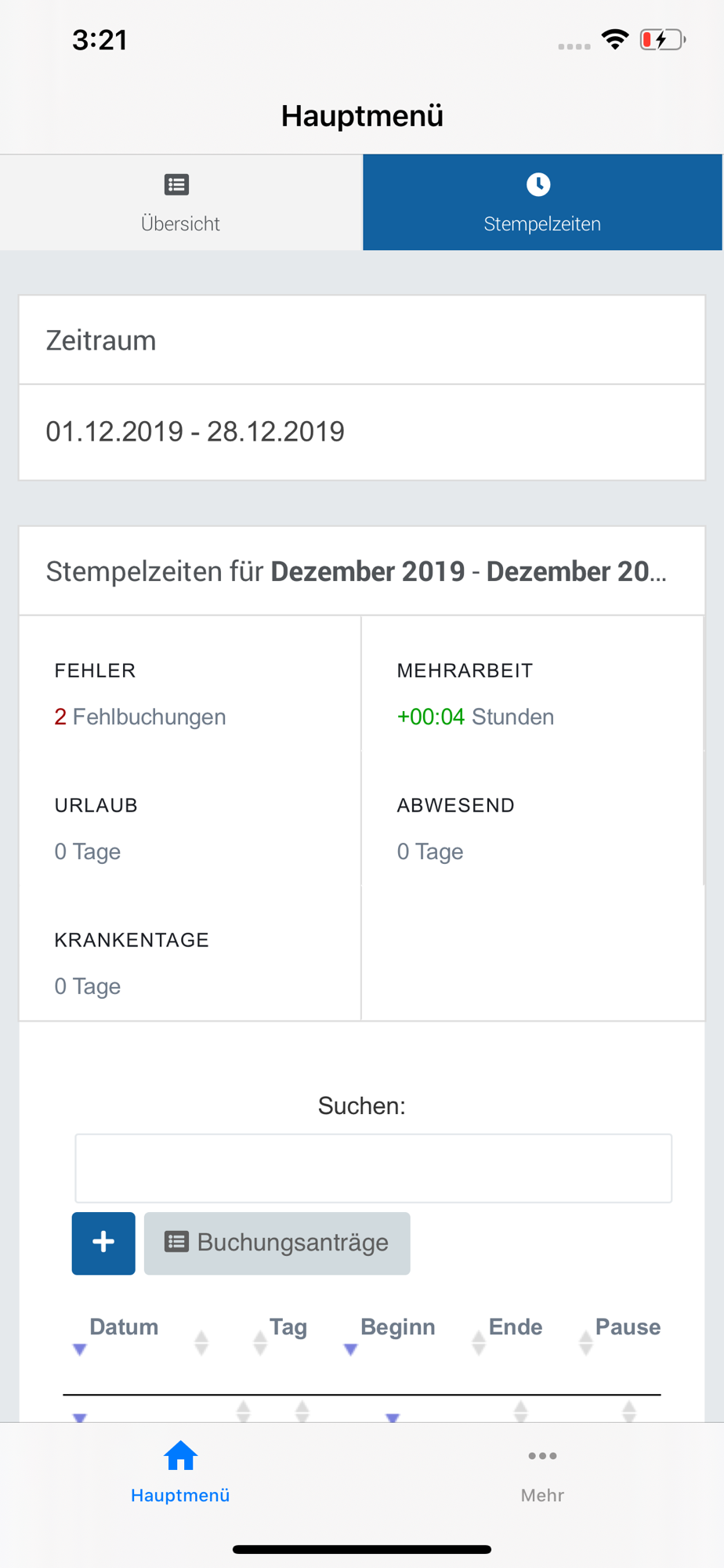The width and height of the screenshot is (724, 1568).
Task: Tap the Krankentage 0 Tage entry
Action: [x=88, y=986]
